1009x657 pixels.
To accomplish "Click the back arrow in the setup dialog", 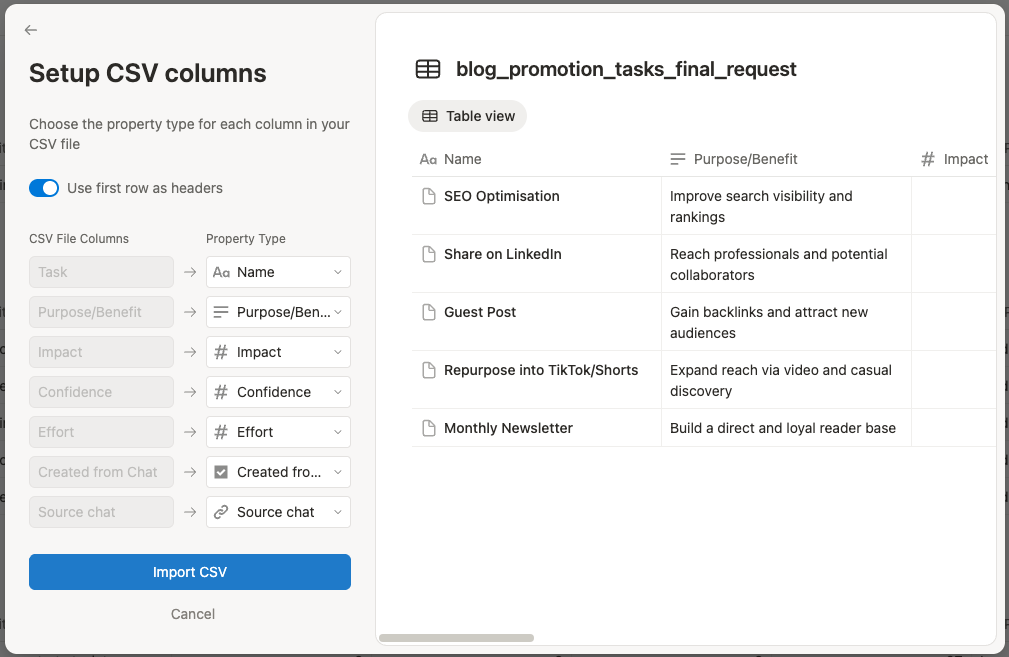I will (x=30, y=30).
